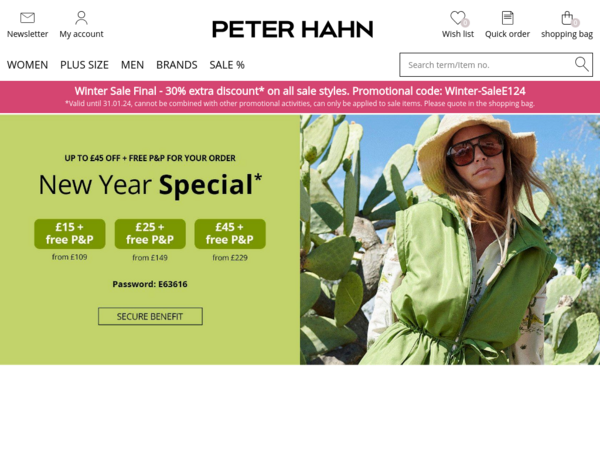600x450 pixels.
Task: Open the Newsletter envelope icon
Action: [27, 18]
